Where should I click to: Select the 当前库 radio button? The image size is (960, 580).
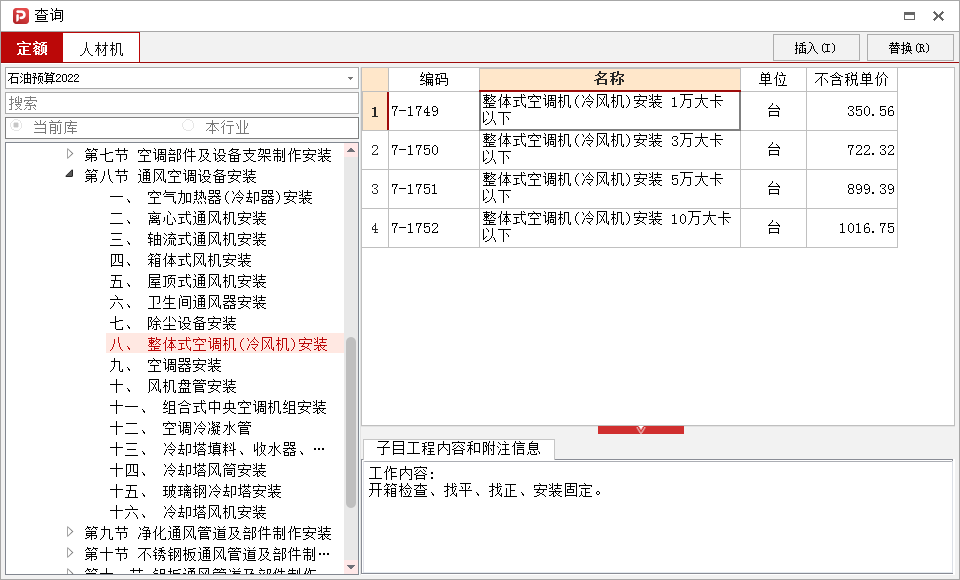tap(16, 127)
